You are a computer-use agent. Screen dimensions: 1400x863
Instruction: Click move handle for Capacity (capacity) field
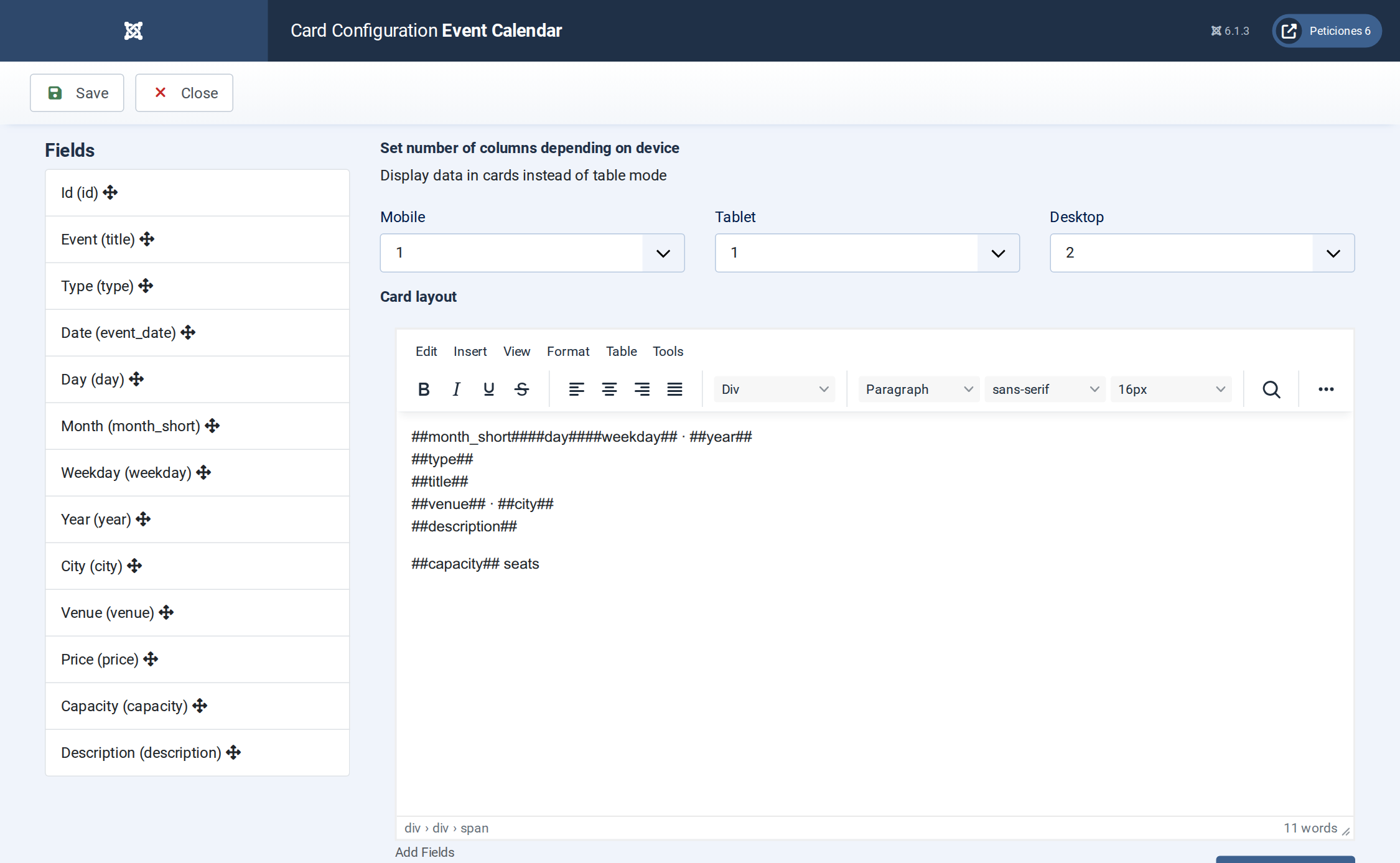pyautogui.click(x=200, y=706)
